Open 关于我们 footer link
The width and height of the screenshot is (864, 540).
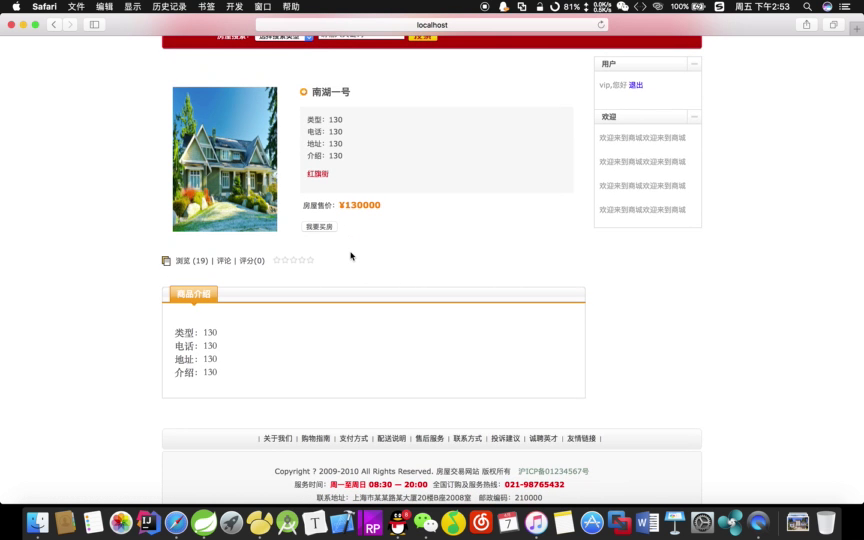pyautogui.click(x=278, y=439)
